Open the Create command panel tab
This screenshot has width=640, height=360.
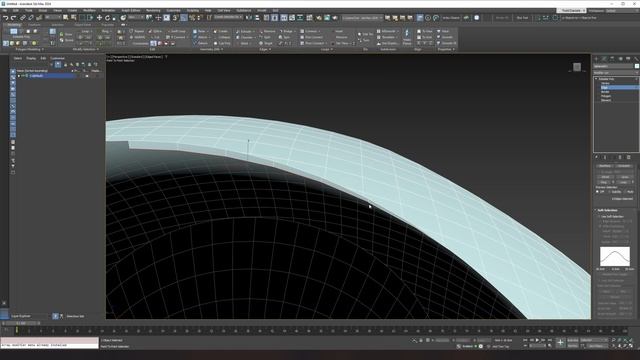pyautogui.click(x=597, y=59)
